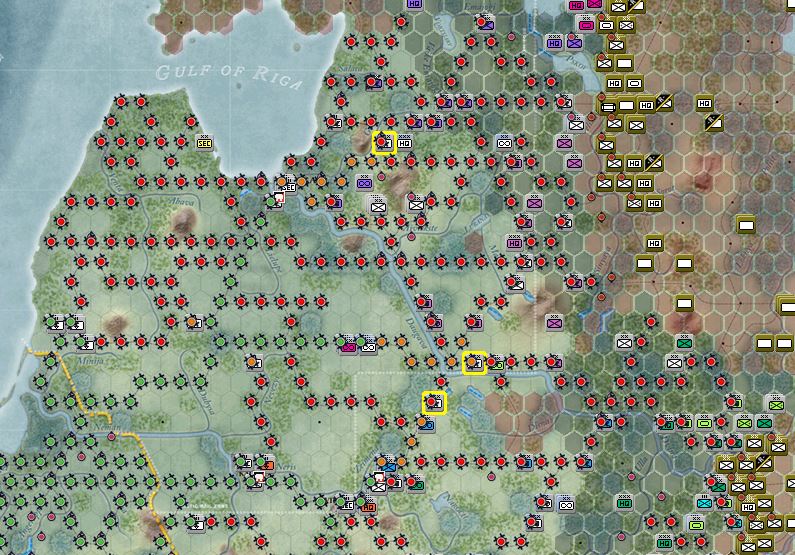
Task: Select the yellow SEC counter west of Gulf
Action: coord(204,142)
